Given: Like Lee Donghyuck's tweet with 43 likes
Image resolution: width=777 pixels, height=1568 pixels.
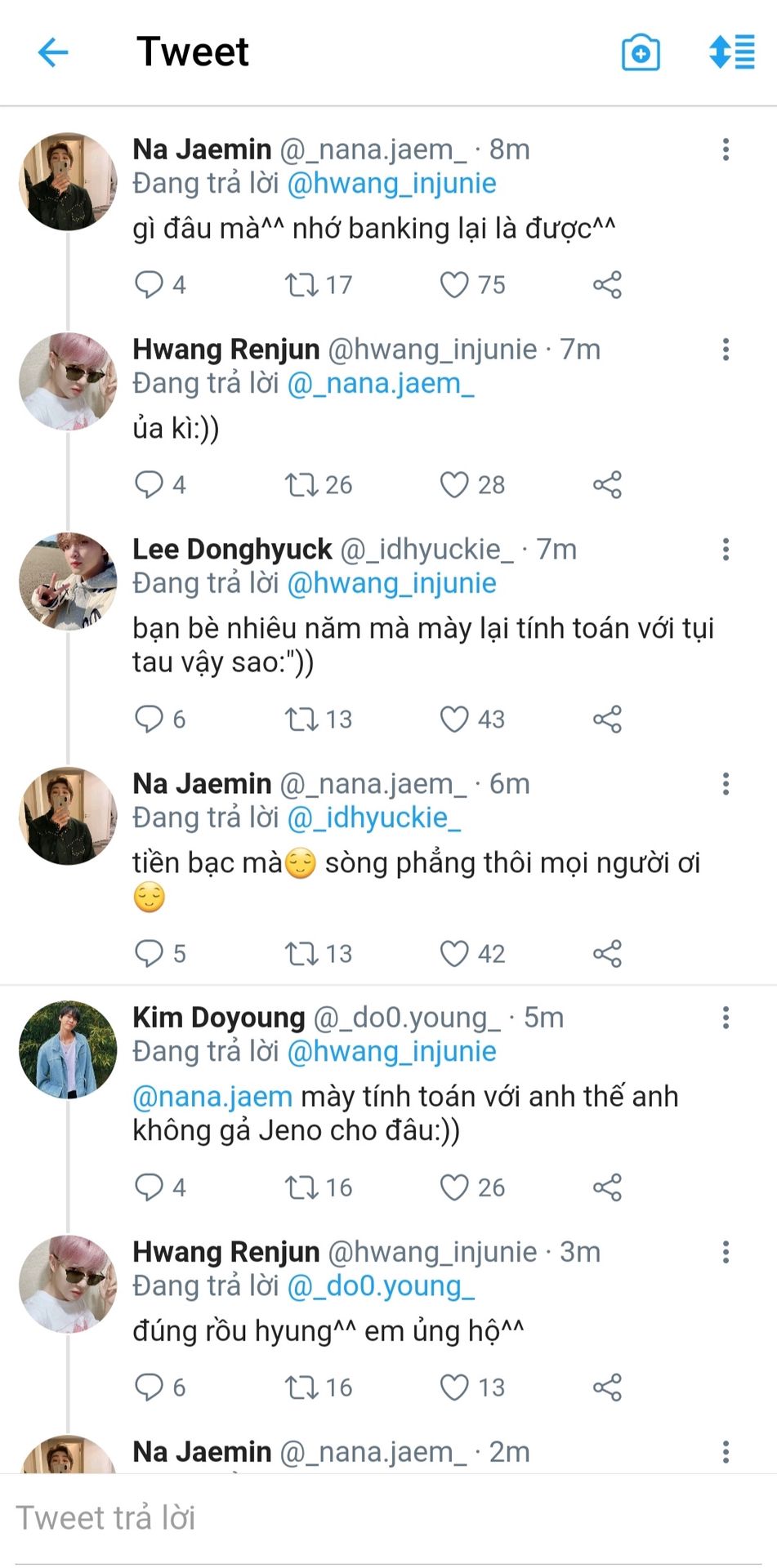Looking at the screenshot, I should pos(454,719).
